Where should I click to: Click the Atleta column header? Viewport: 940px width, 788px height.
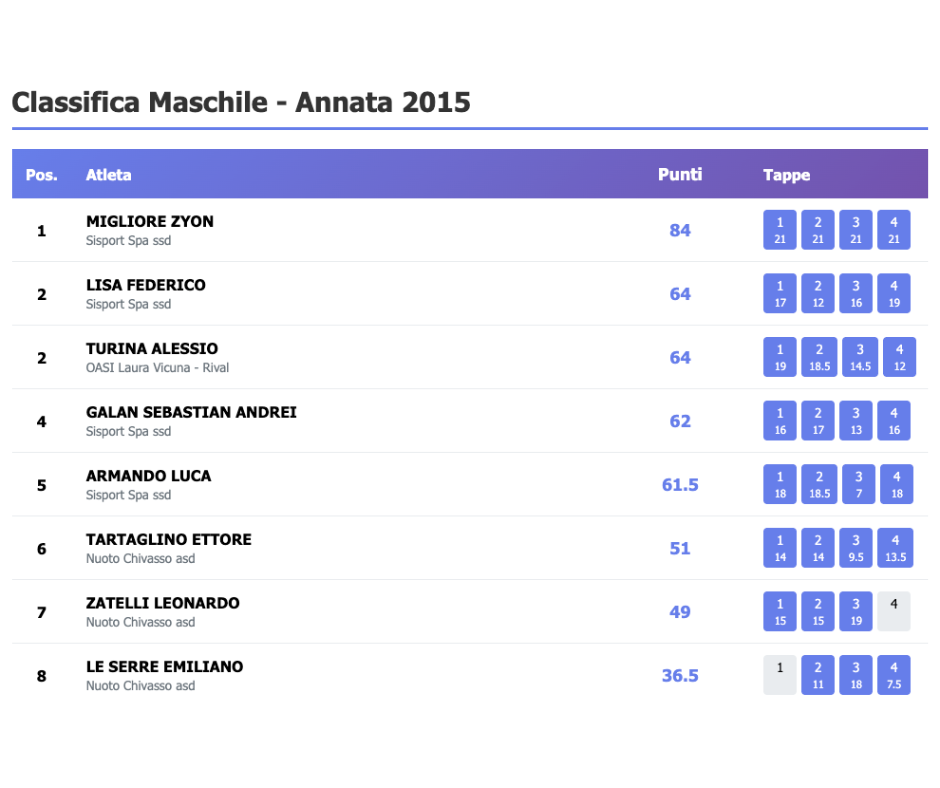coord(109,175)
